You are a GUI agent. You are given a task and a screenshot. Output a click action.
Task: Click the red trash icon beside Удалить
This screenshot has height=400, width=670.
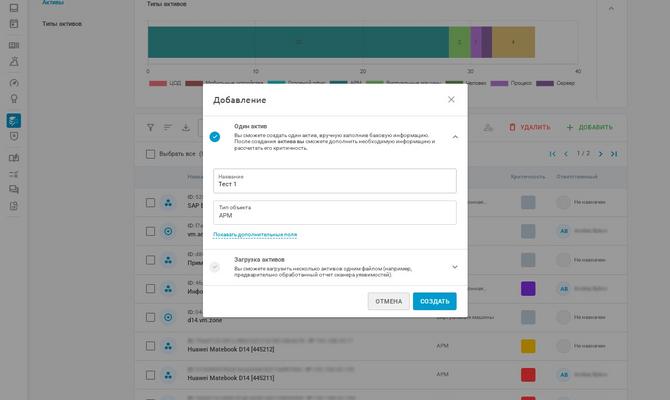(513, 127)
